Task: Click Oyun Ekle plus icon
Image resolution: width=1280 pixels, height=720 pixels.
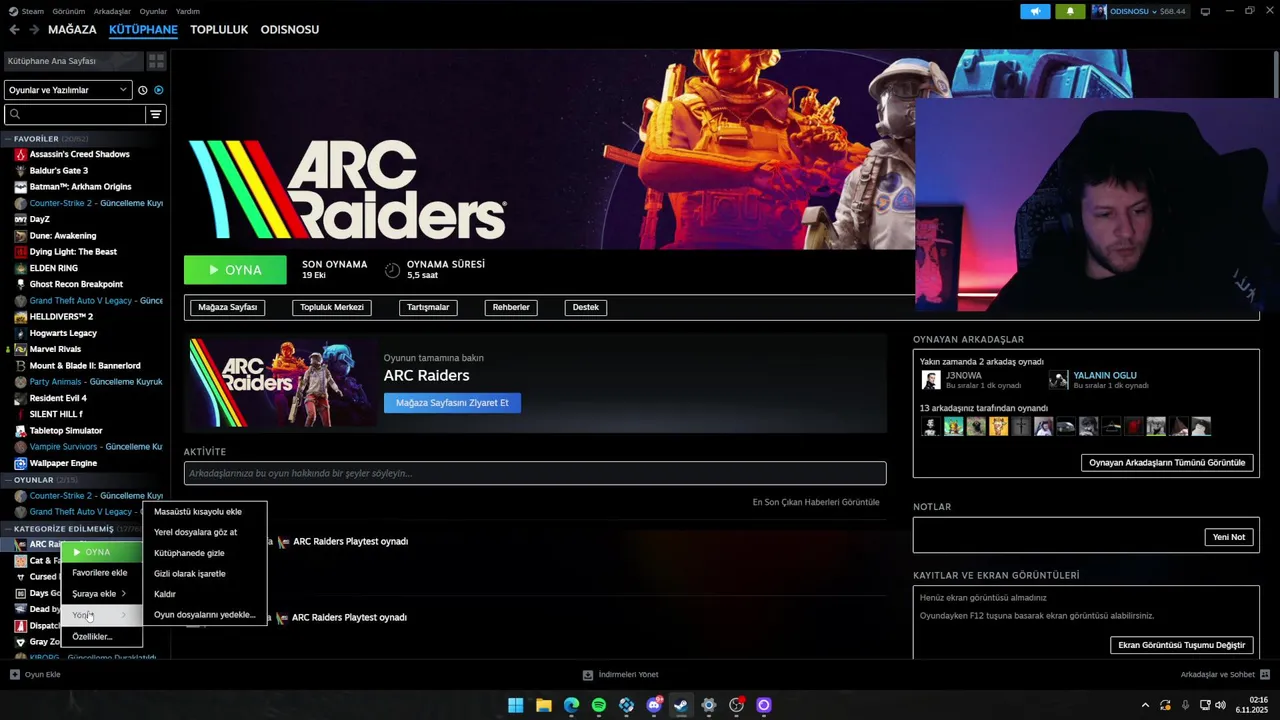Action: 15,675
